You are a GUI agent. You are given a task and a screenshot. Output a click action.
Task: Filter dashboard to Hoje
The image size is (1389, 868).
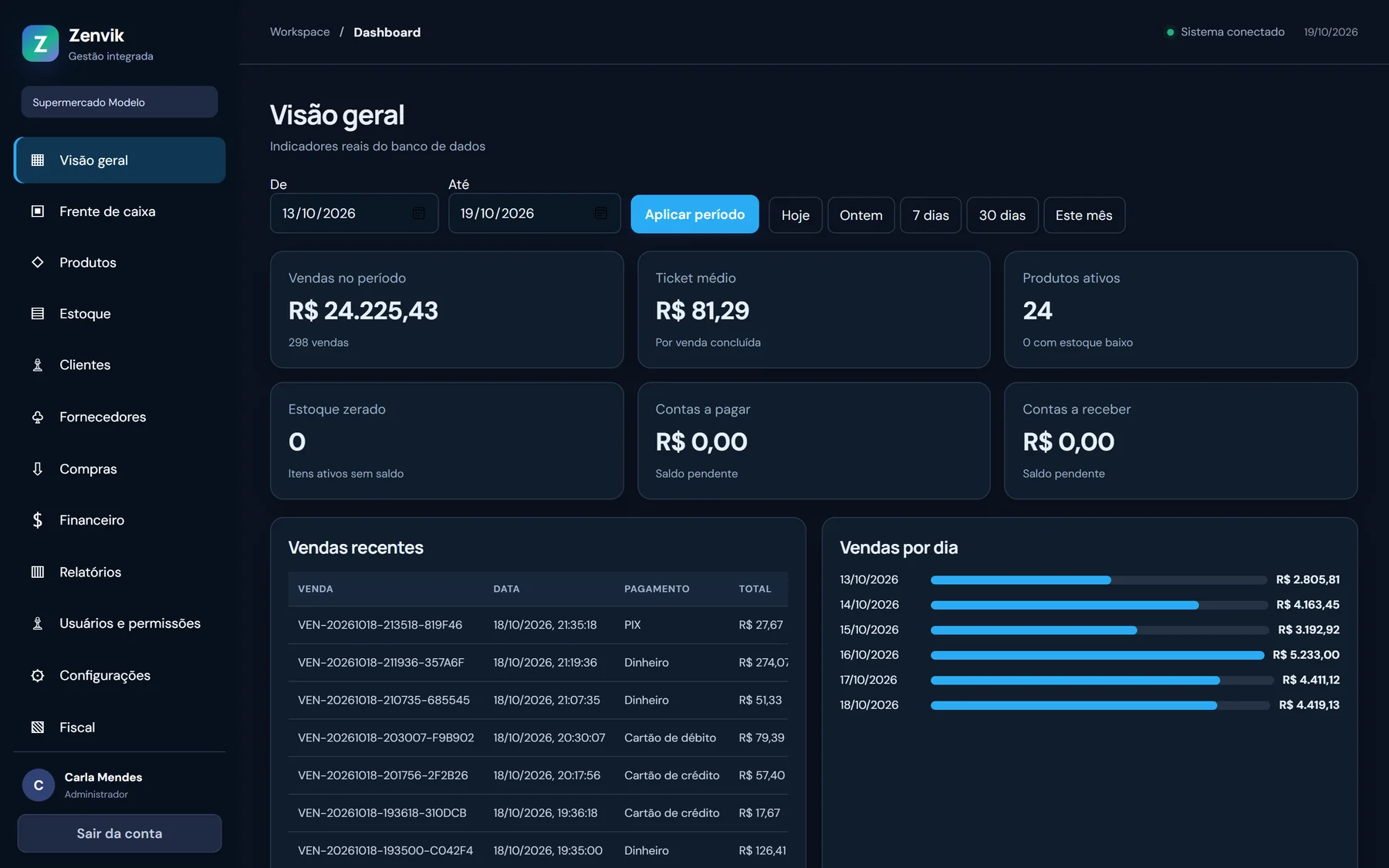click(x=796, y=215)
